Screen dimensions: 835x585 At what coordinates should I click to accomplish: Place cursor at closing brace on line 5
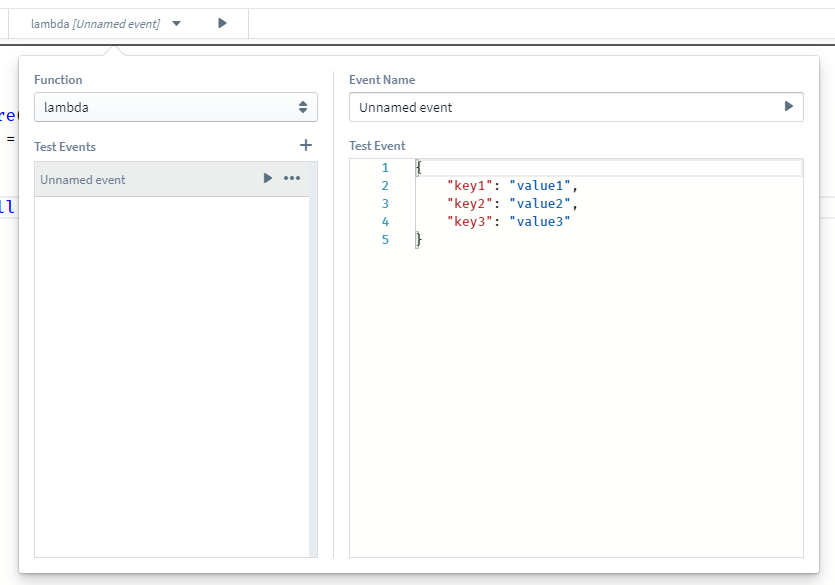[x=419, y=240]
